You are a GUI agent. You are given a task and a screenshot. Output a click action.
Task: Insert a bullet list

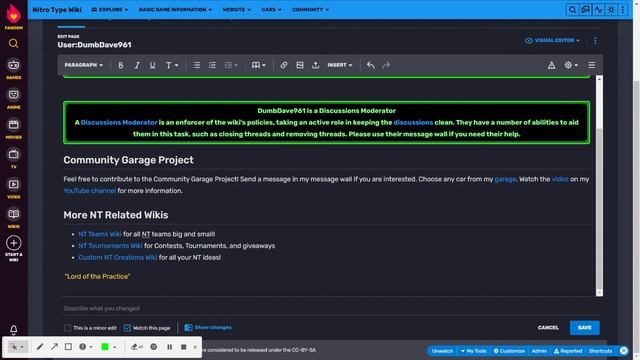[x=196, y=65]
